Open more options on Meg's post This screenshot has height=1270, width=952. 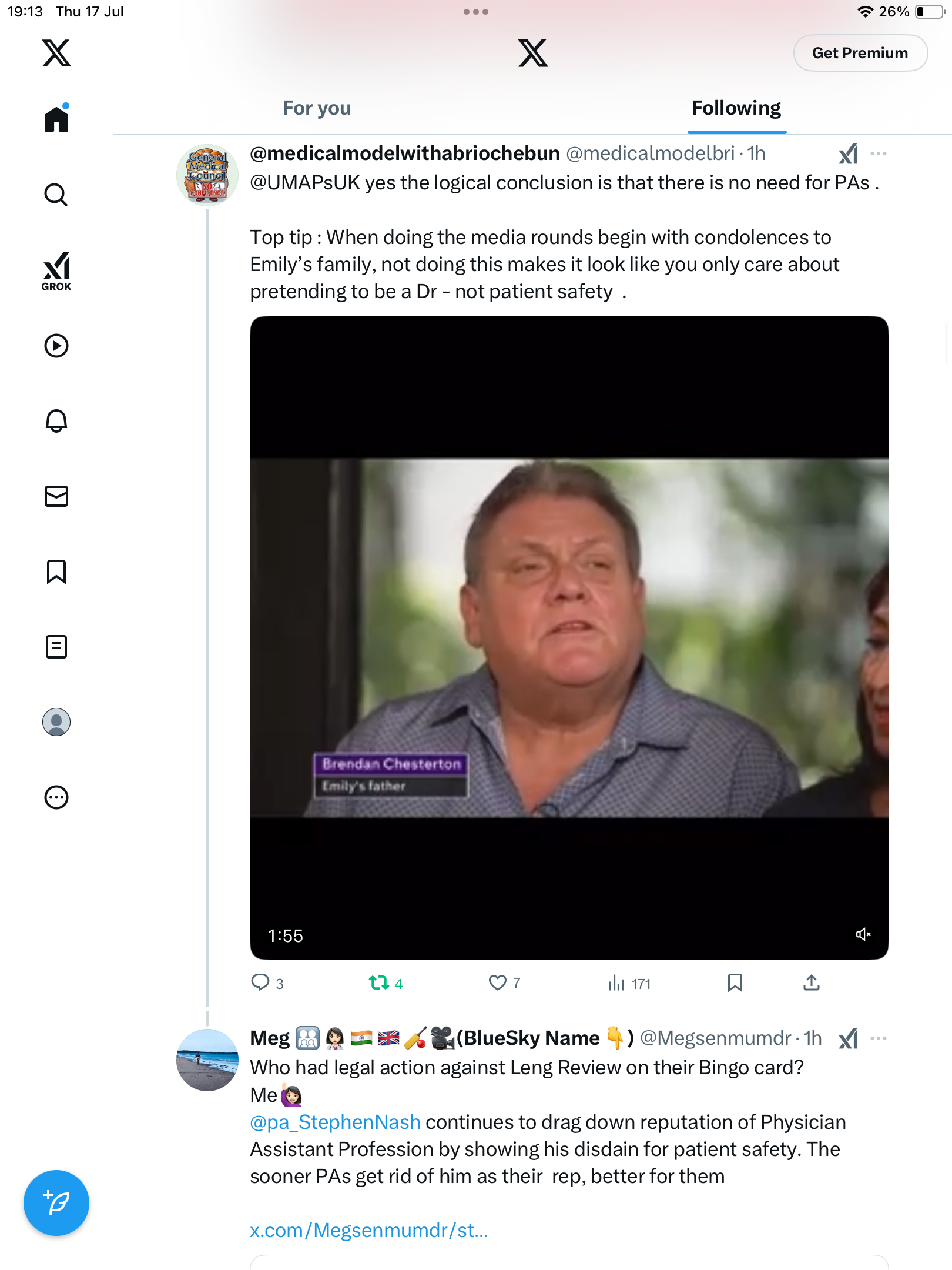coord(879,1038)
